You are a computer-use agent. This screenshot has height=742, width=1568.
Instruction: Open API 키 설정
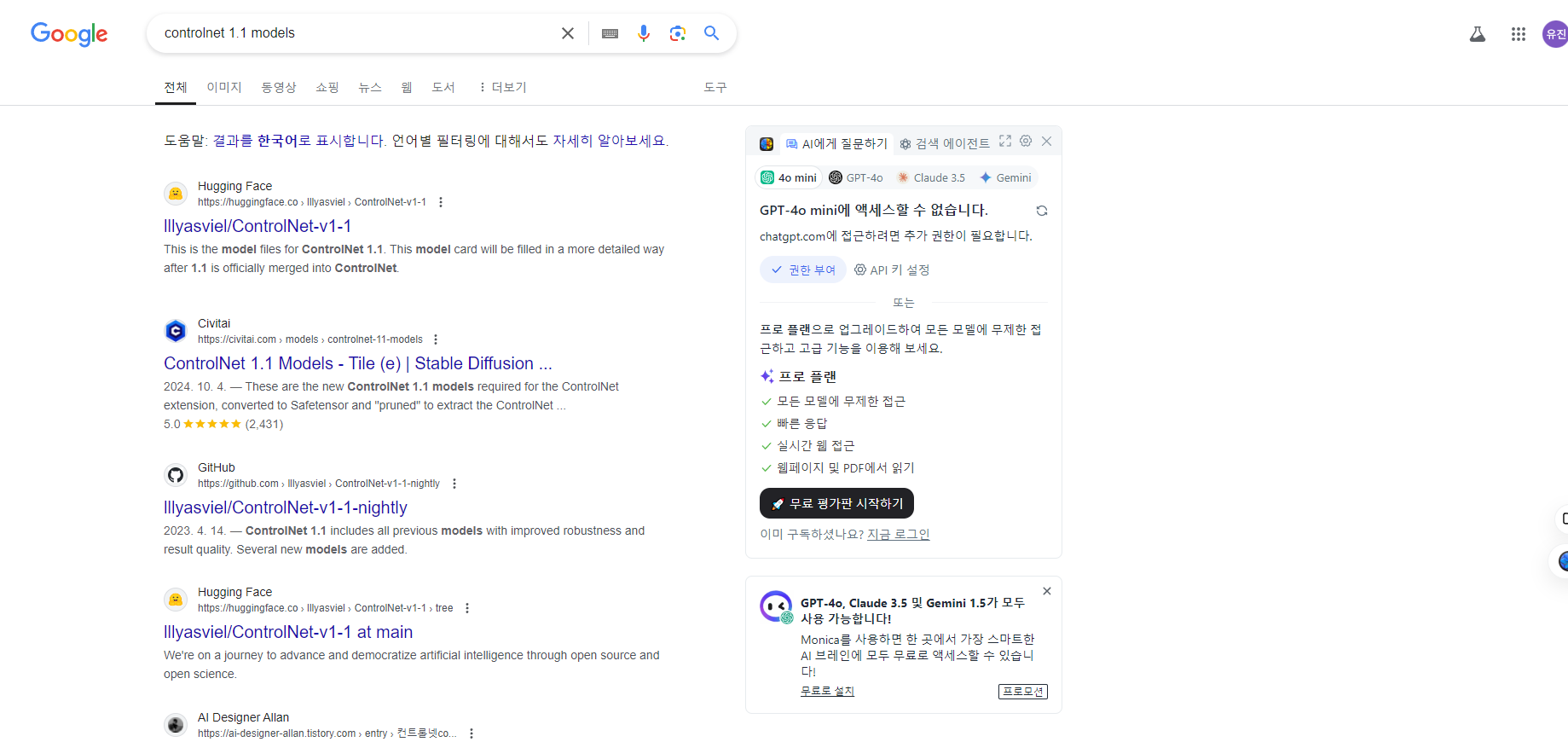click(x=892, y=270)
